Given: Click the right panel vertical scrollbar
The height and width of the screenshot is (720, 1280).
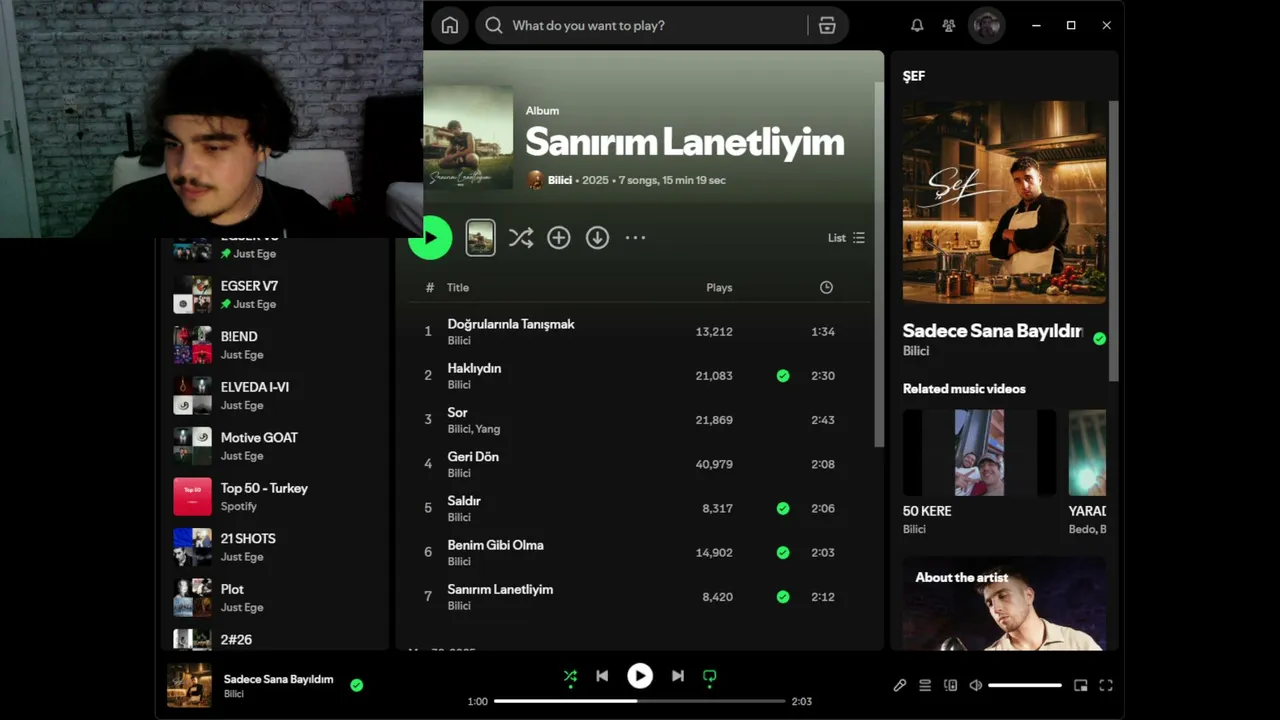Looking at the screenshot, I should [x=1113, y=240].
